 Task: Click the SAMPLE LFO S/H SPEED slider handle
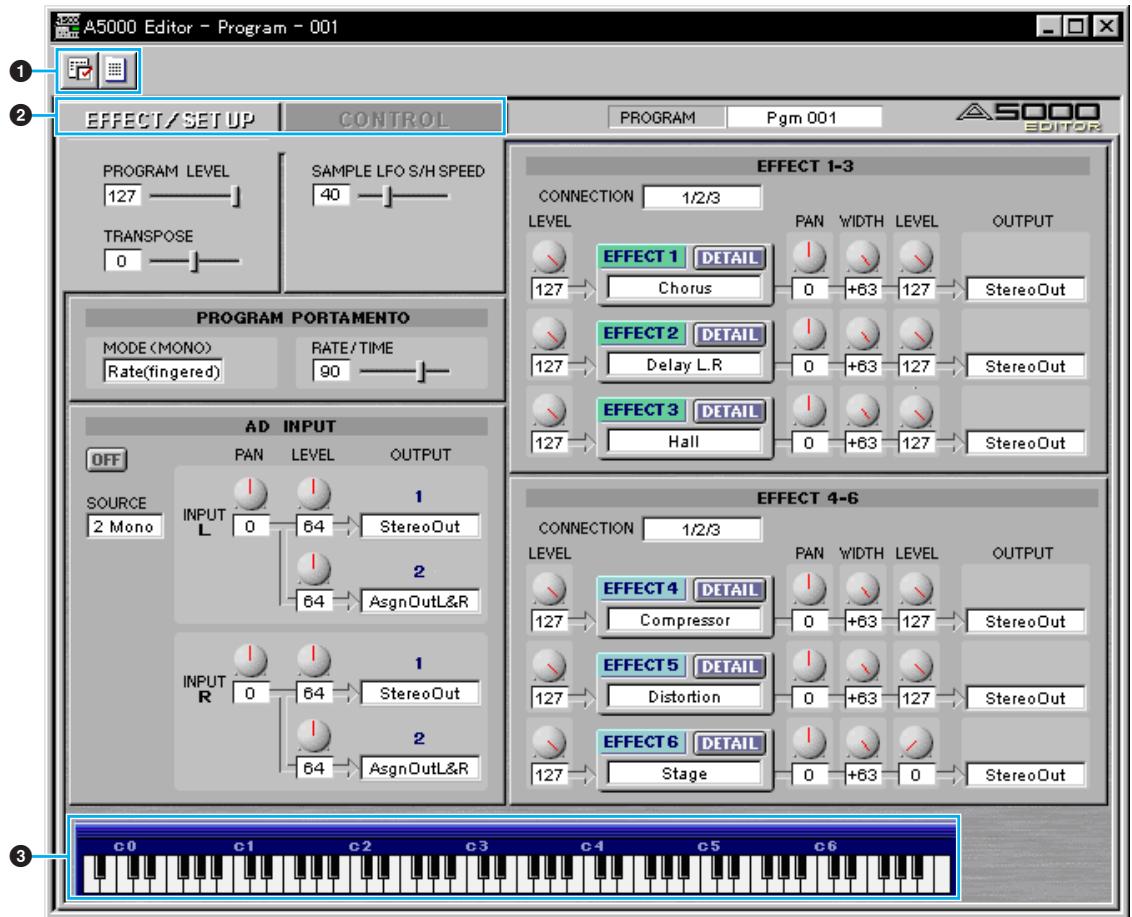[x=388, y=196]
